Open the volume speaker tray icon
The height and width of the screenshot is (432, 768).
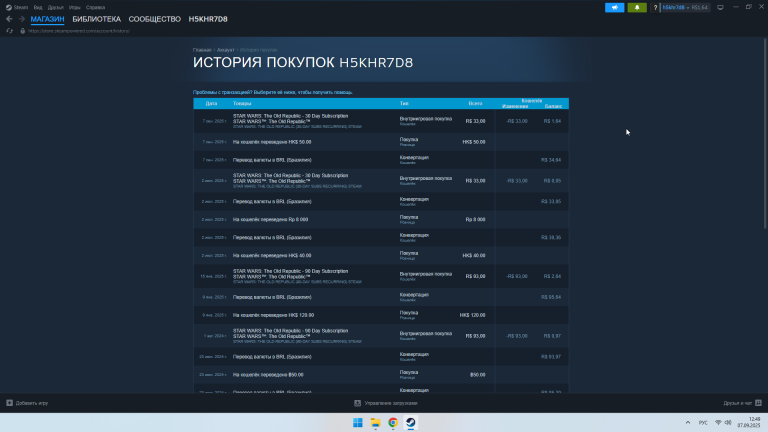[x=728, y=423]
